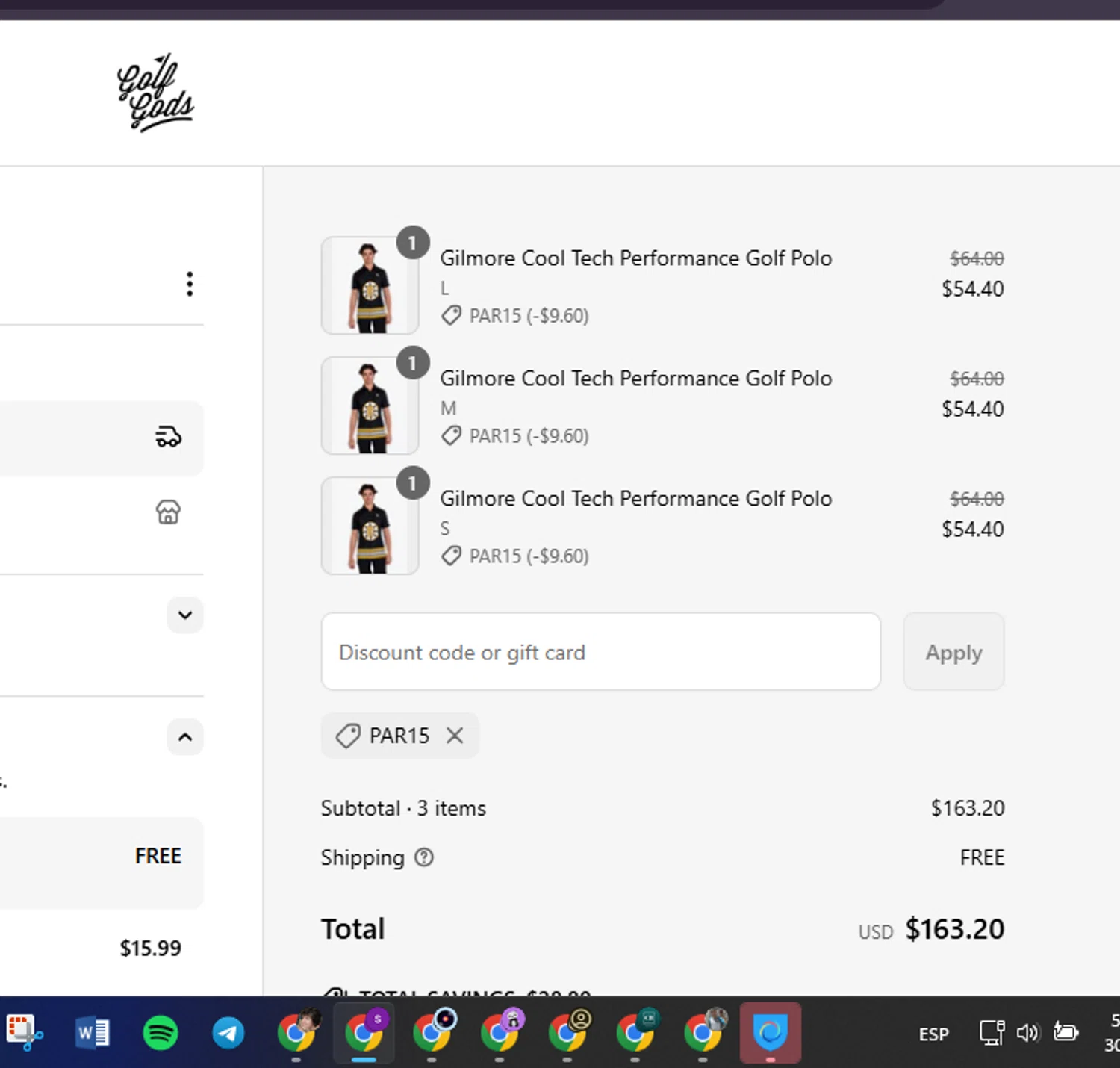Click the discount tag icon on the size S item
1120x1068 pixels.
(x=451, y=556)
